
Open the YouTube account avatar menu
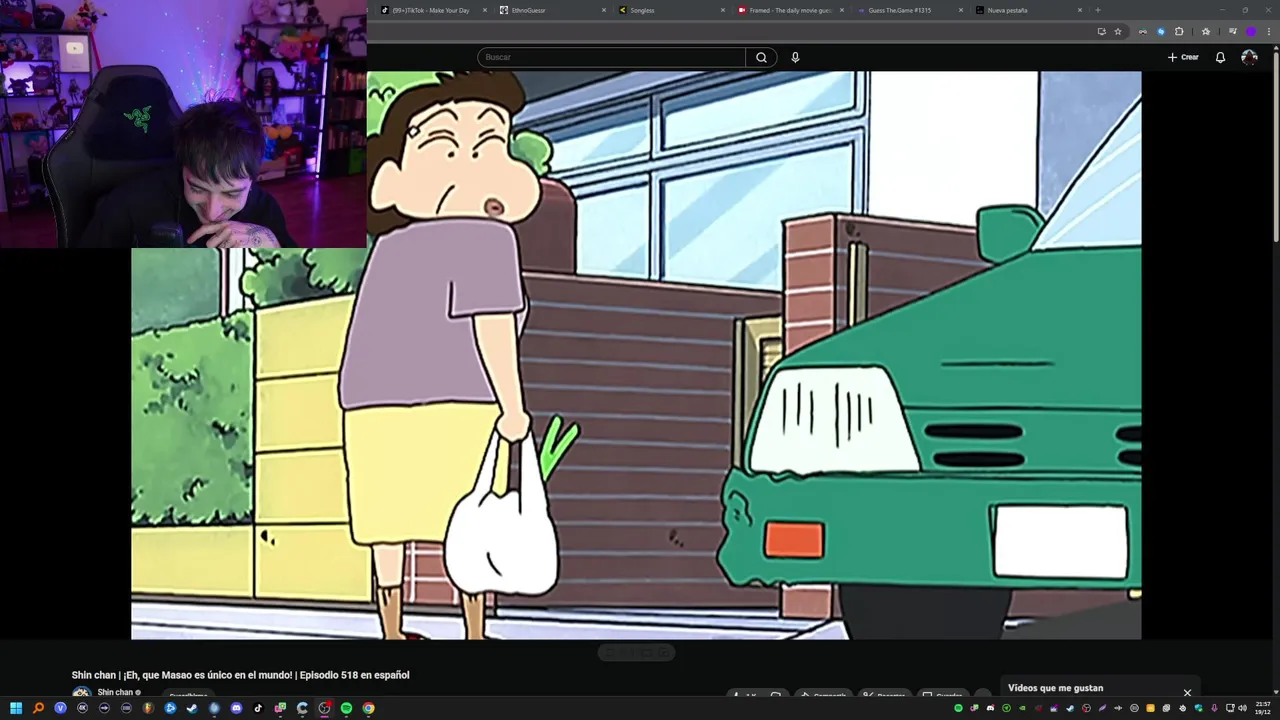pos(1249,57)
